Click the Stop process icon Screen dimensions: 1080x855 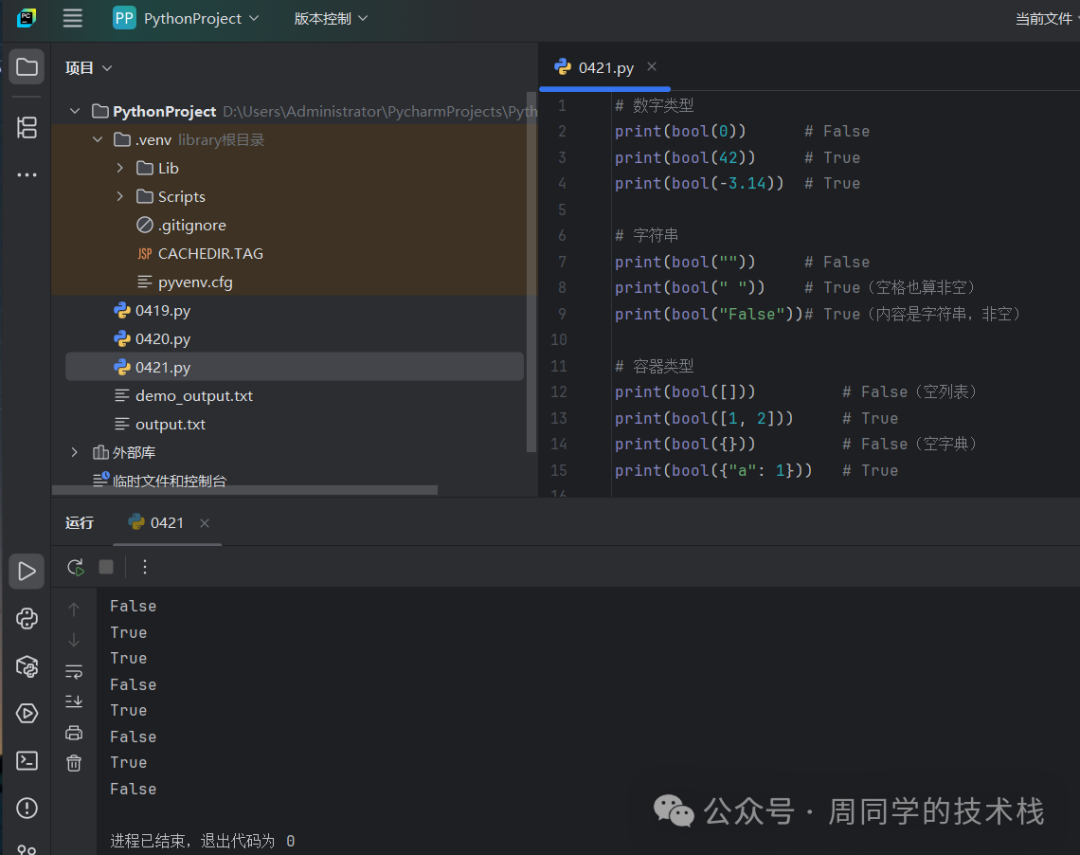[x=106, y=567]
